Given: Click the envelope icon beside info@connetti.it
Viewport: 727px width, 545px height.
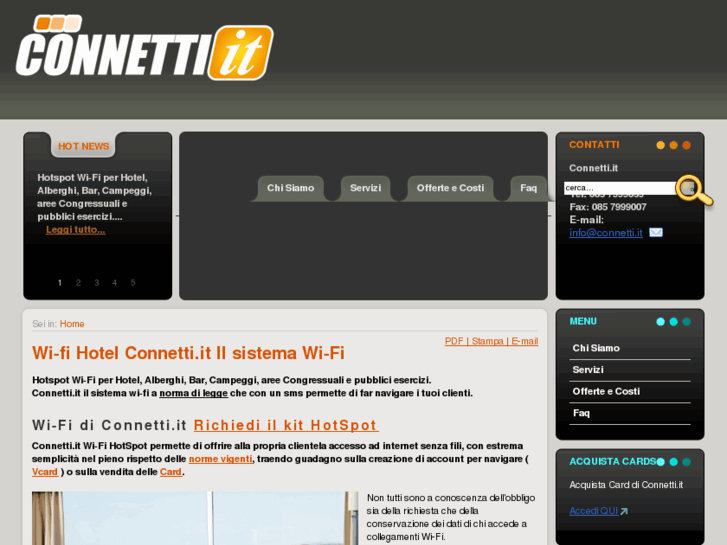Looking at the screenshot, I should pos(656,232).
